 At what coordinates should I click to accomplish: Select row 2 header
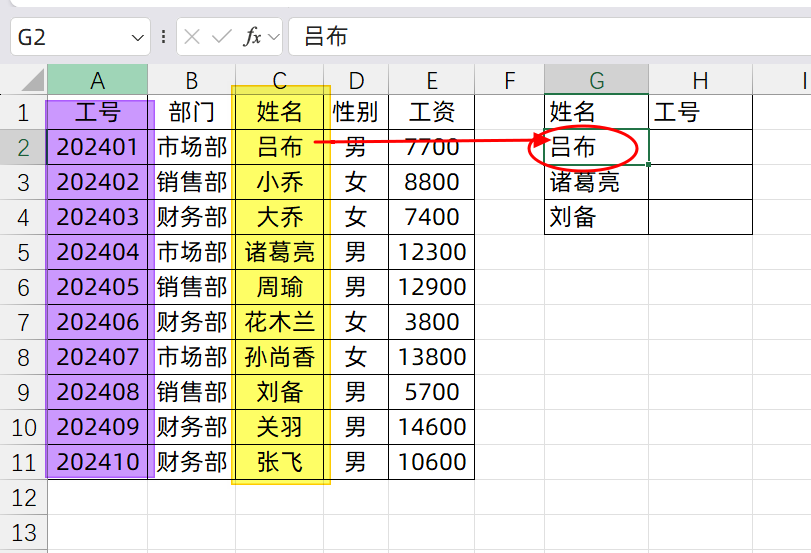point(23,147)
